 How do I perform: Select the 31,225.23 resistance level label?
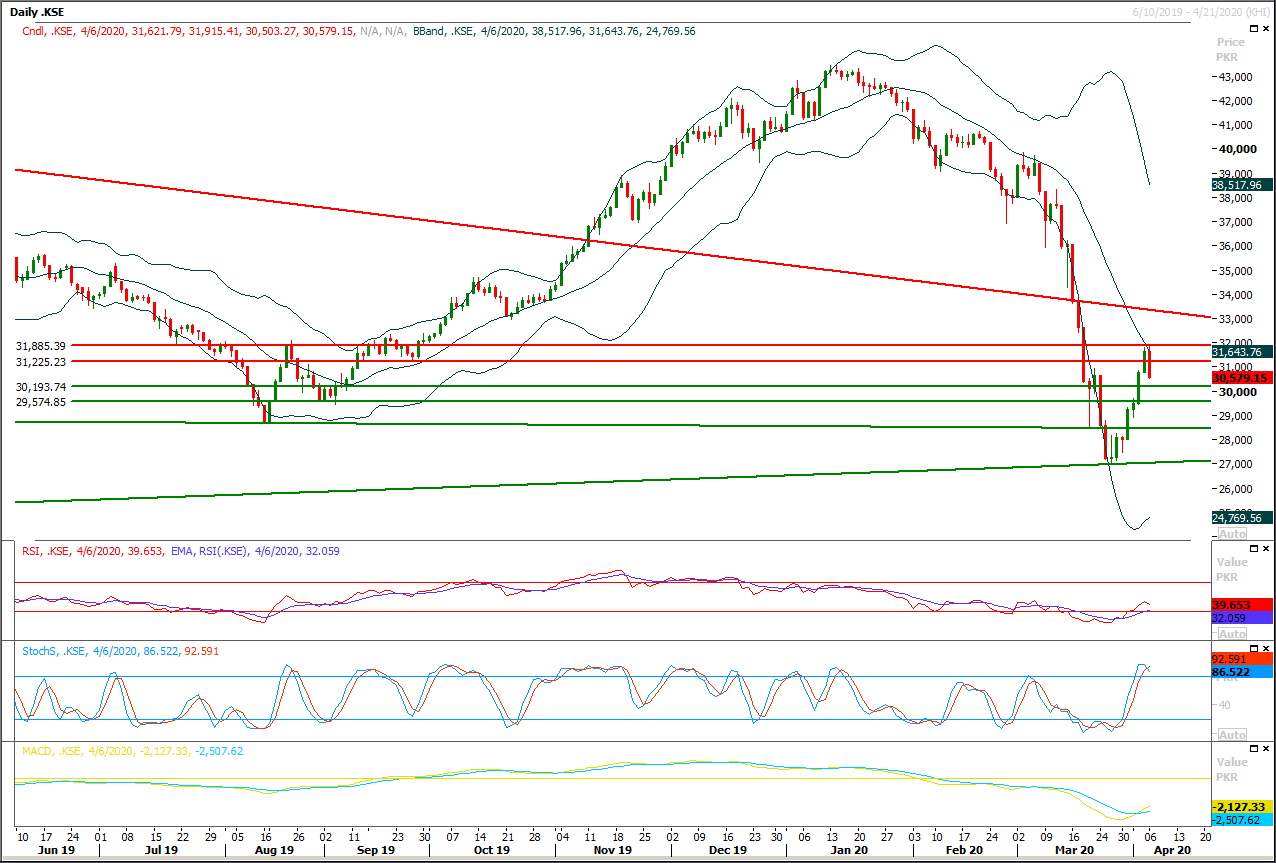click(41, 362)
